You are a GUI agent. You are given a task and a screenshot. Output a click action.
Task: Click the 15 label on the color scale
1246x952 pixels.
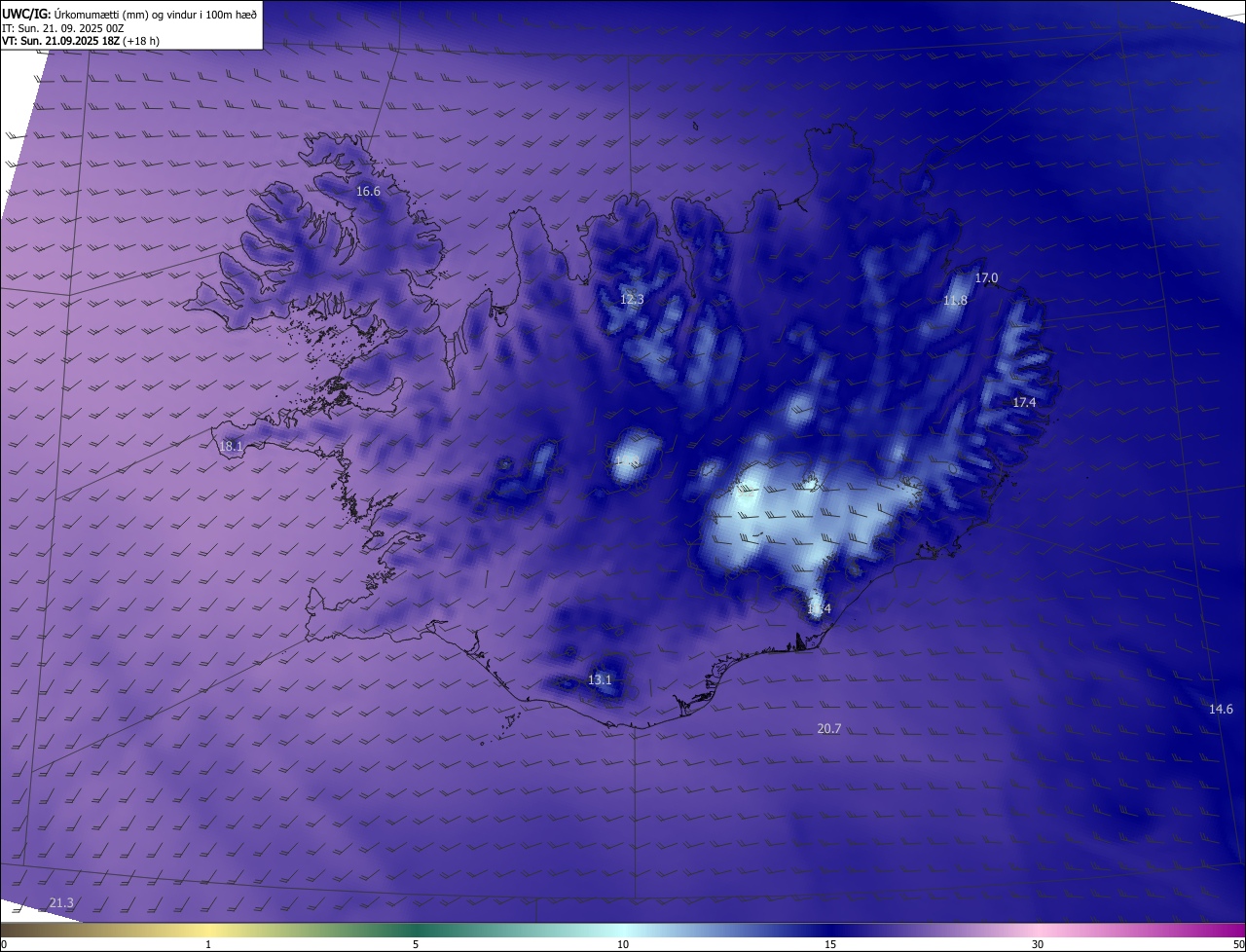[x=830, y=944]
